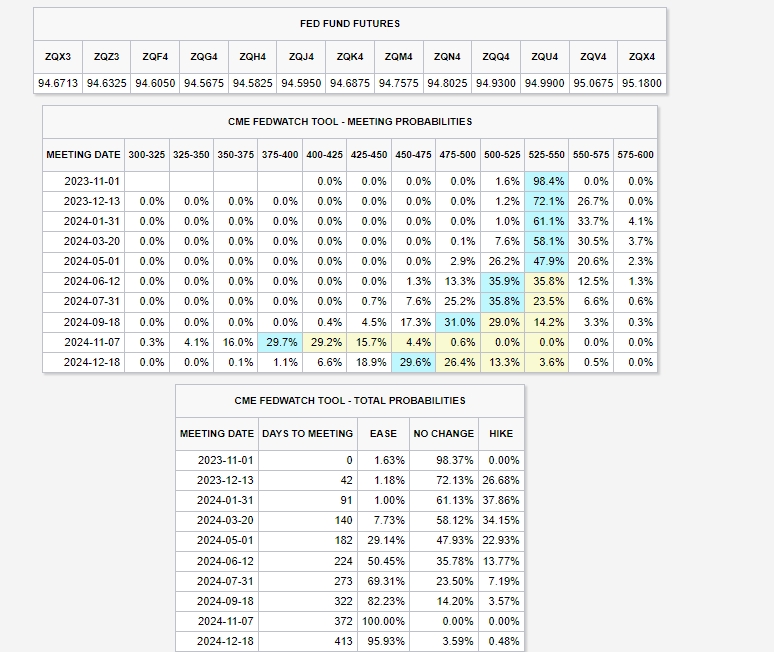This screenshot has width=774, height=652.
Task: Select the highlighted 31.0% cell for 2024-09-18
Action: 460,322
